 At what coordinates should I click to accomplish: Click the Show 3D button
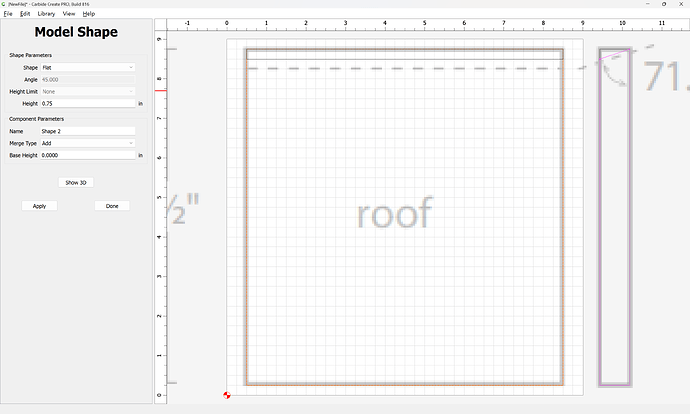[76, 183]
